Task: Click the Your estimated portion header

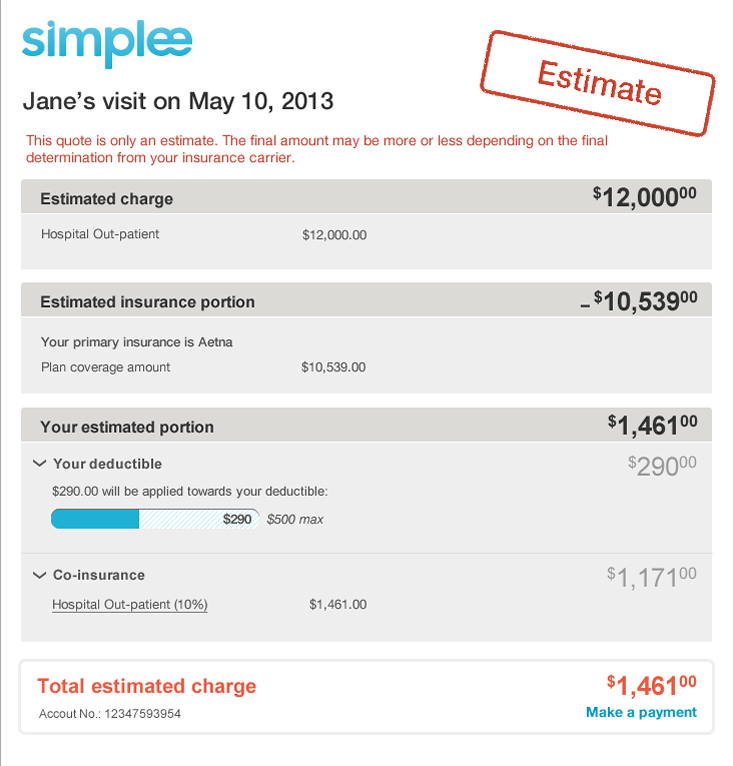Action: tap(127, 427)
